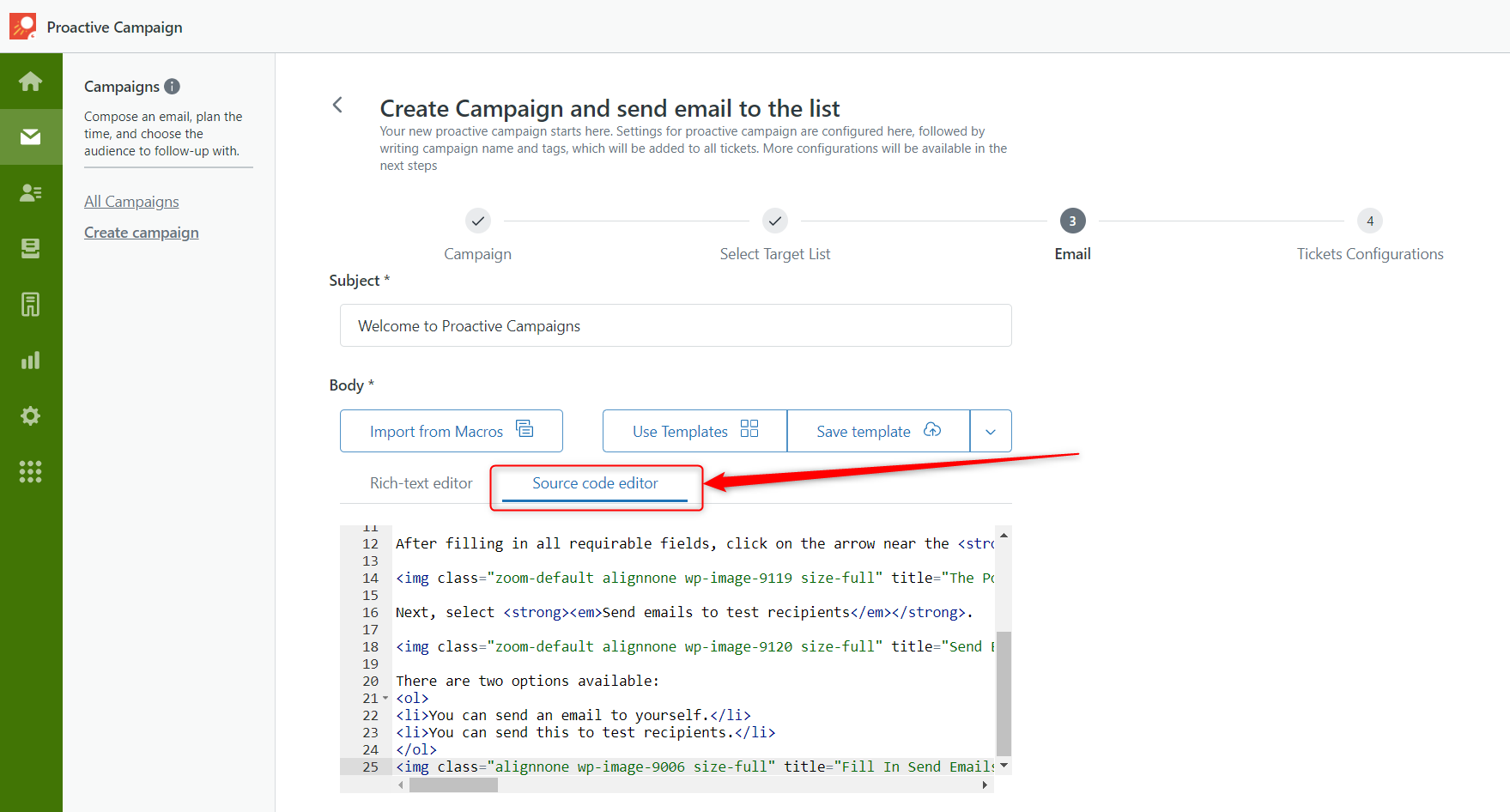The height and width of the screenshot is (812, 1510).
Task: Click the Use Templates button
Action: (694, 431)
